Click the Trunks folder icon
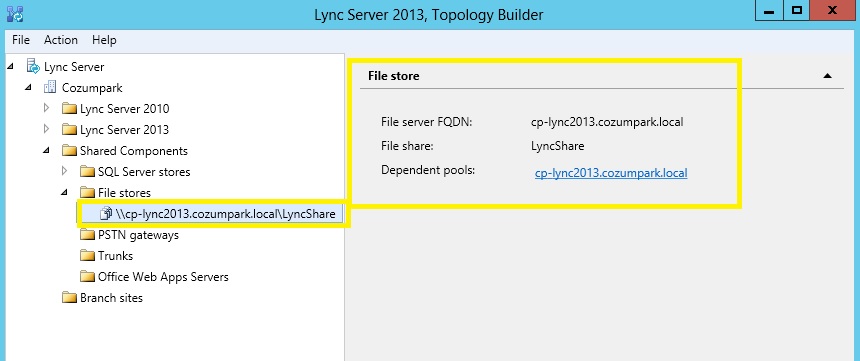Screen dimensions: 860x361 pyautogui.click(x=87, y=256)
